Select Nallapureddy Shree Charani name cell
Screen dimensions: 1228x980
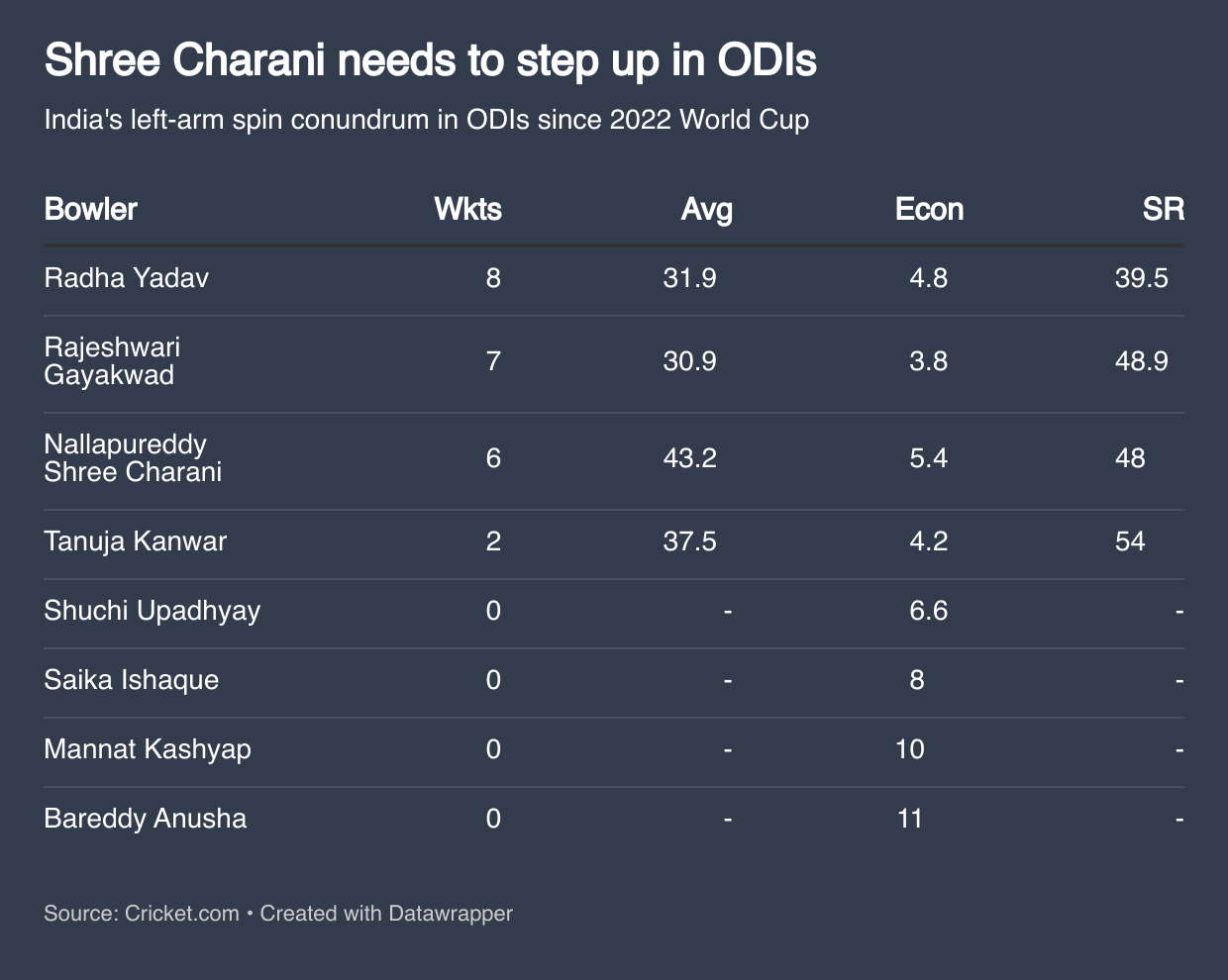133,458
